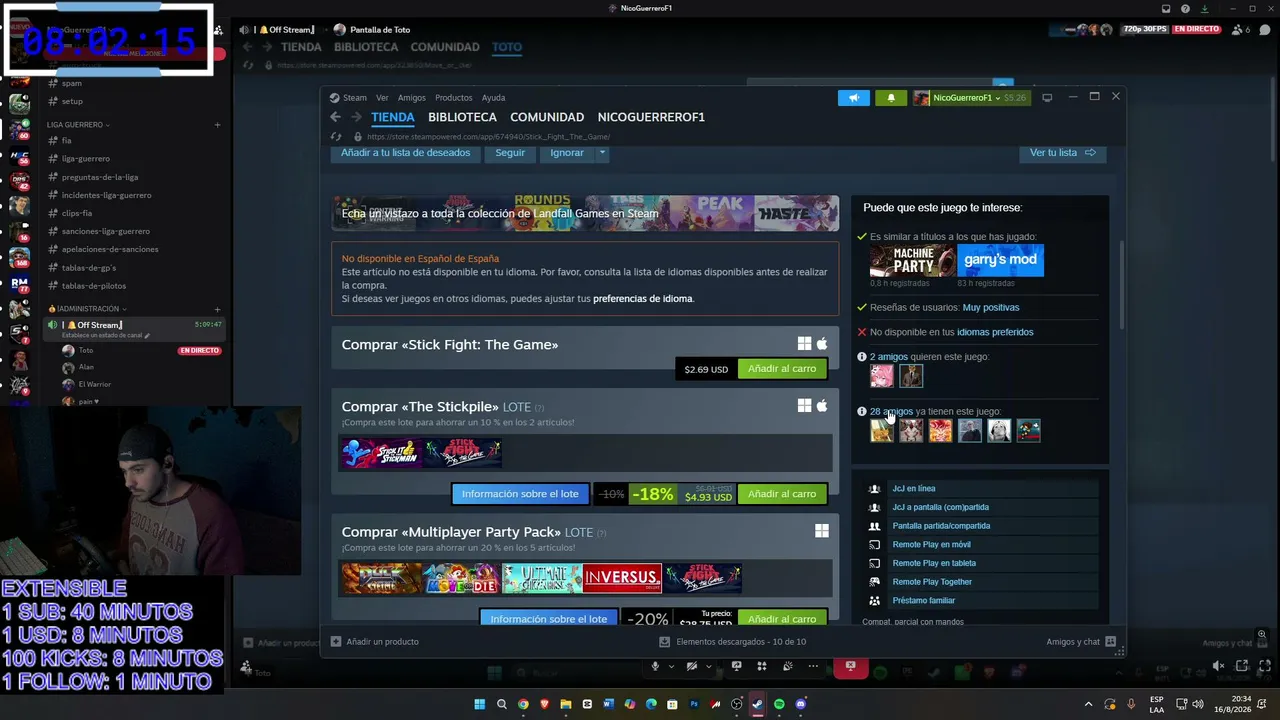
Task: Open Discord from the taskbar
Action: click(x=801, y=704)
